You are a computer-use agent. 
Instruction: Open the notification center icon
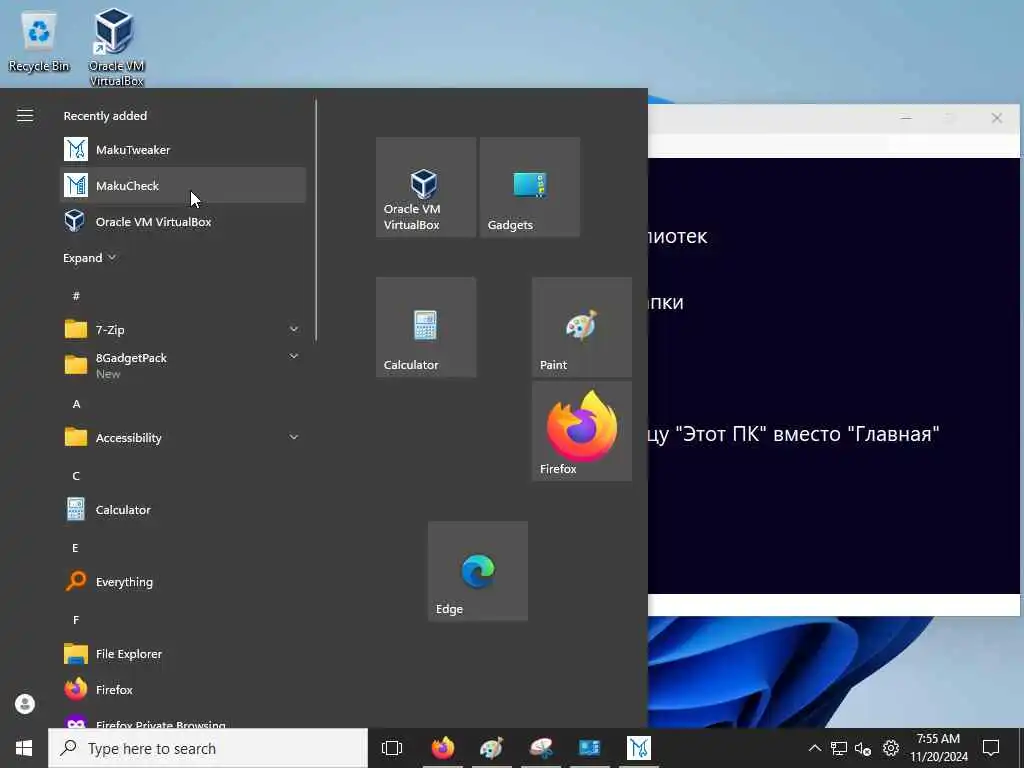[991, 748]
